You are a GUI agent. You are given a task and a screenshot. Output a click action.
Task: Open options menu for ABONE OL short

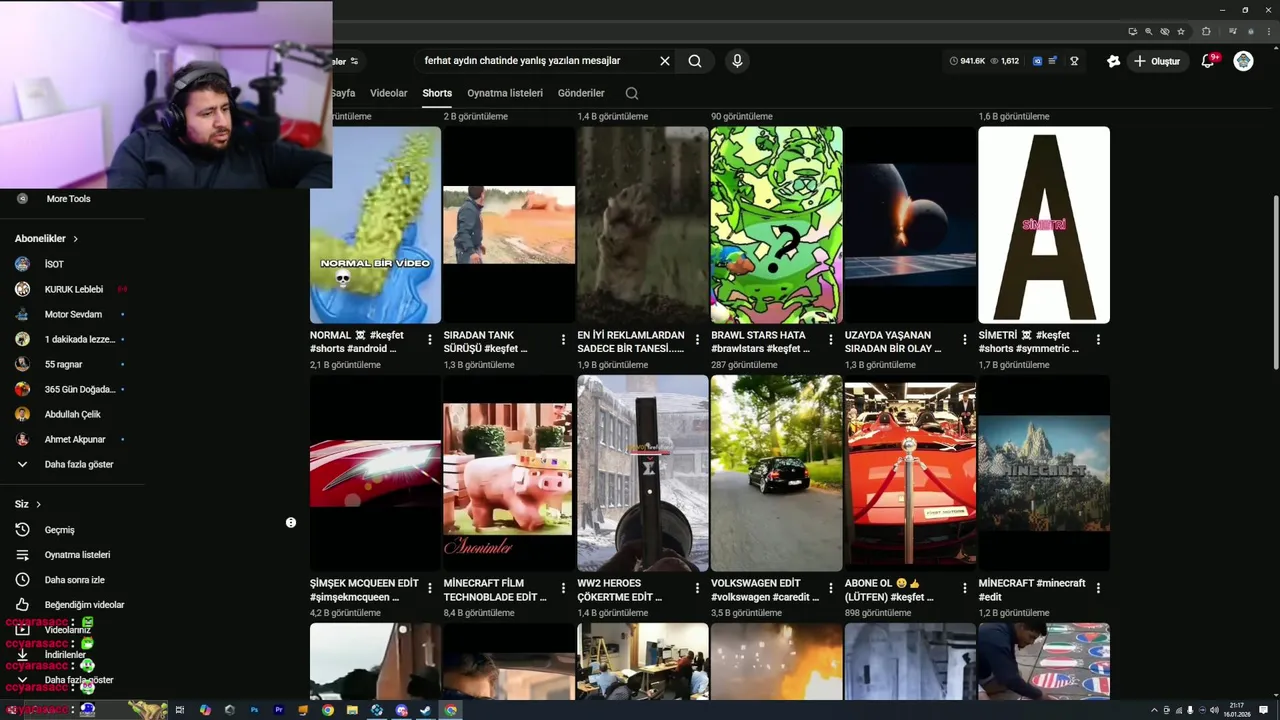(x=965, y=588)
